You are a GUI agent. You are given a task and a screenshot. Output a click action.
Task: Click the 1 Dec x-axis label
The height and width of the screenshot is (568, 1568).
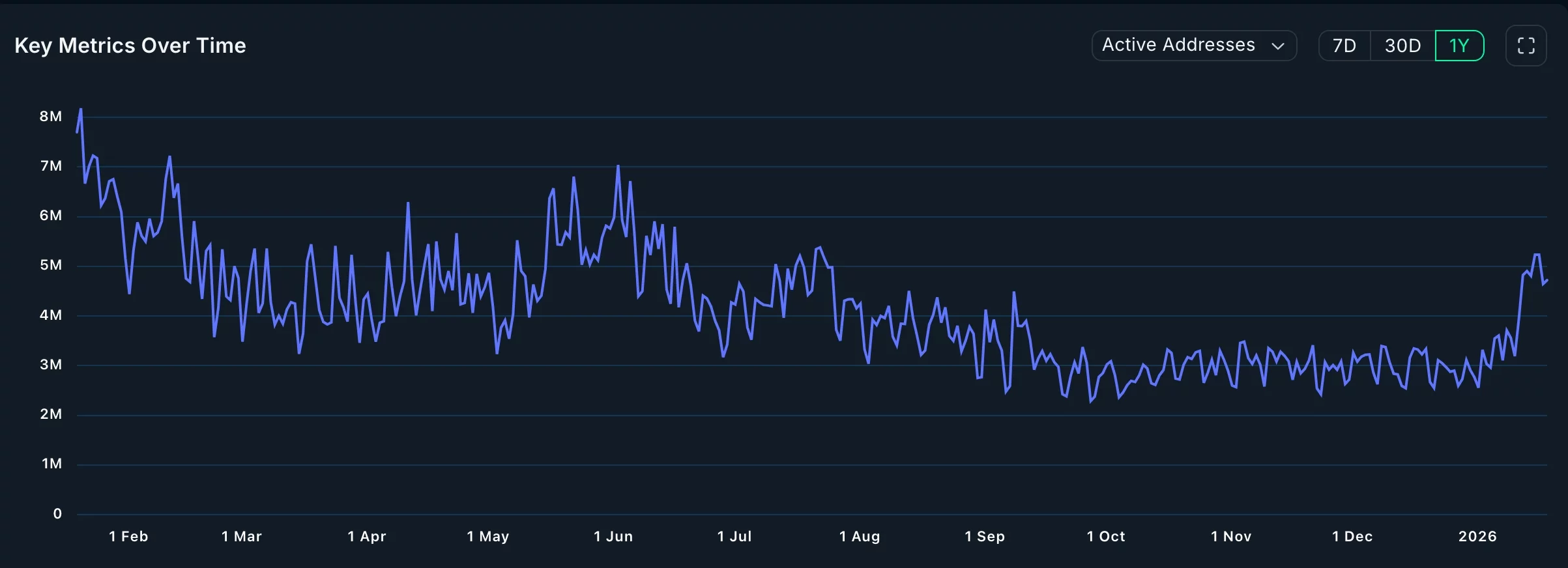tap(1352, 536)
